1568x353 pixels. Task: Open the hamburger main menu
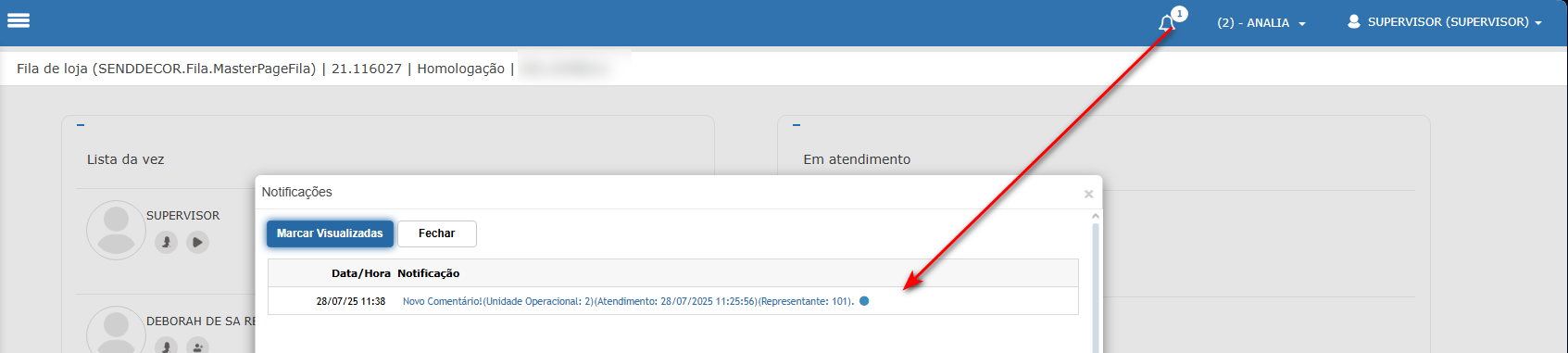coord(19,20)
